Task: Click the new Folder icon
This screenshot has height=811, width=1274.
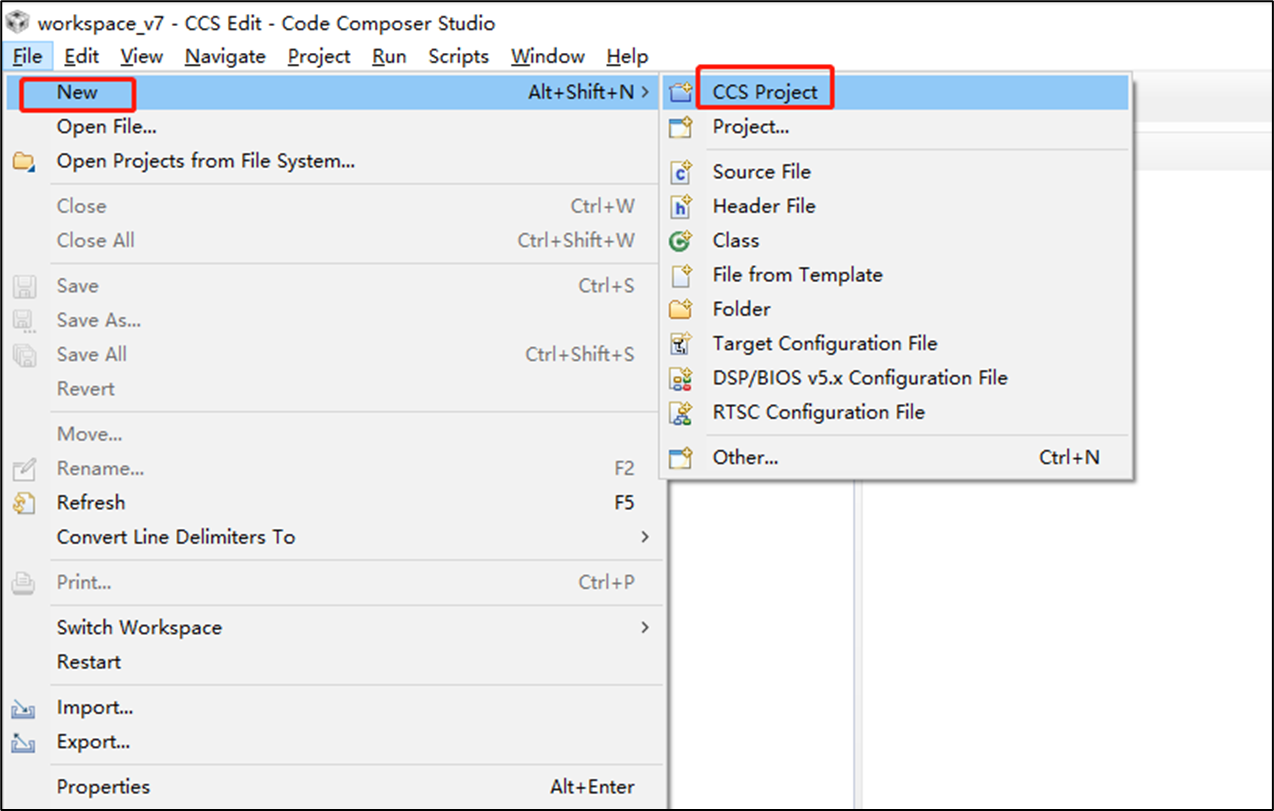Action: coord(681,309)
